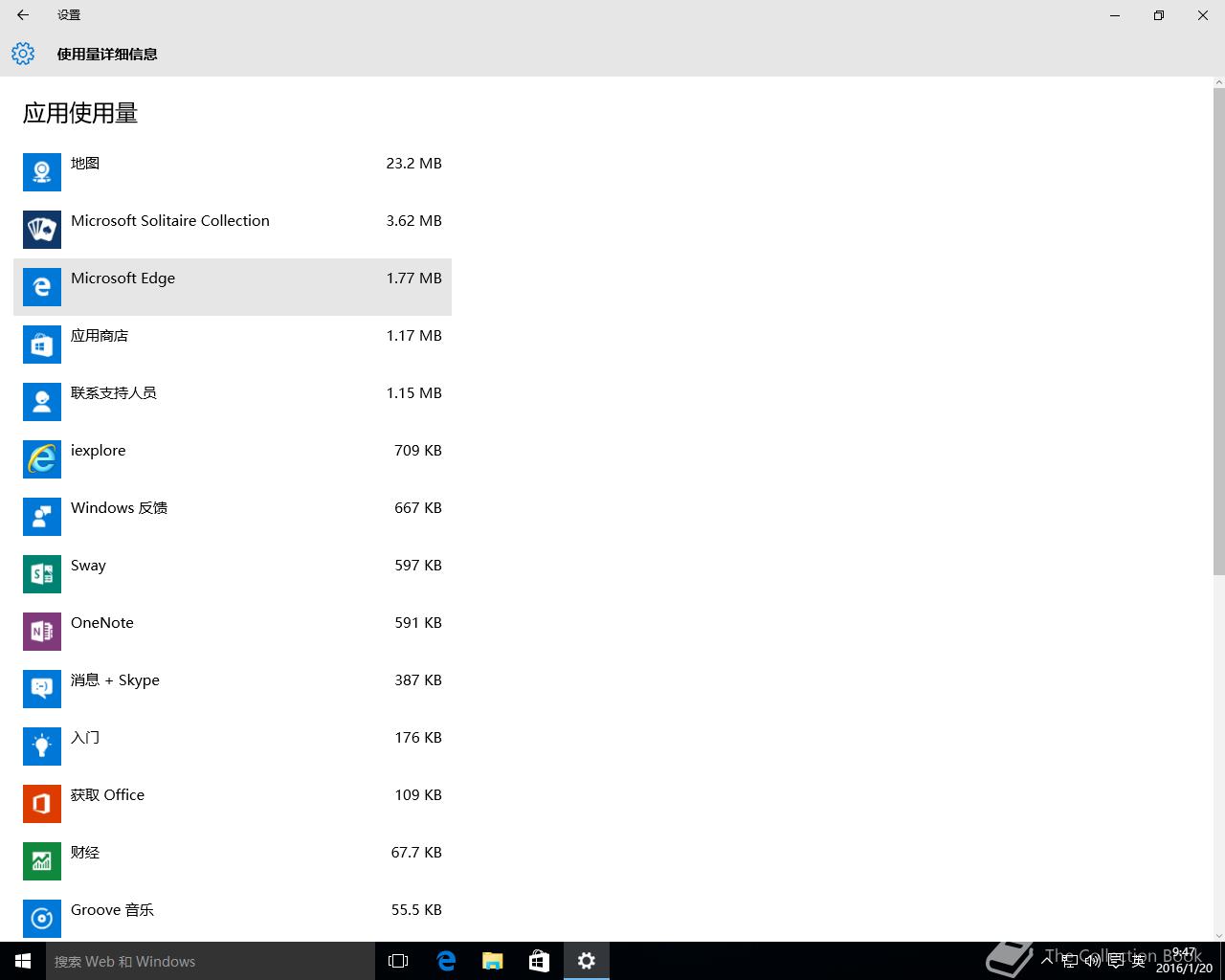
Task: Click the 176 KB usage value
Action: (x=418, y=738)
